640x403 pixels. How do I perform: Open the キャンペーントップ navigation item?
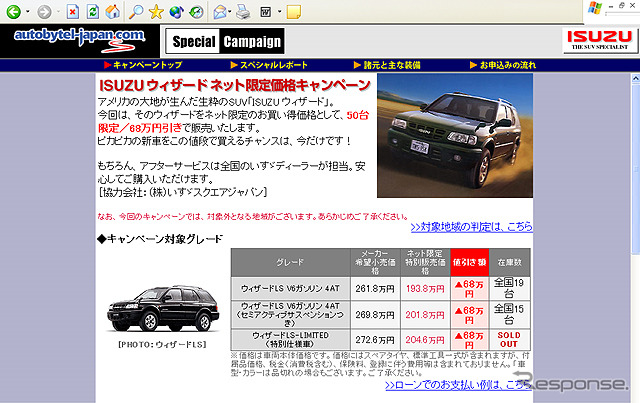(x=143, y=65)
